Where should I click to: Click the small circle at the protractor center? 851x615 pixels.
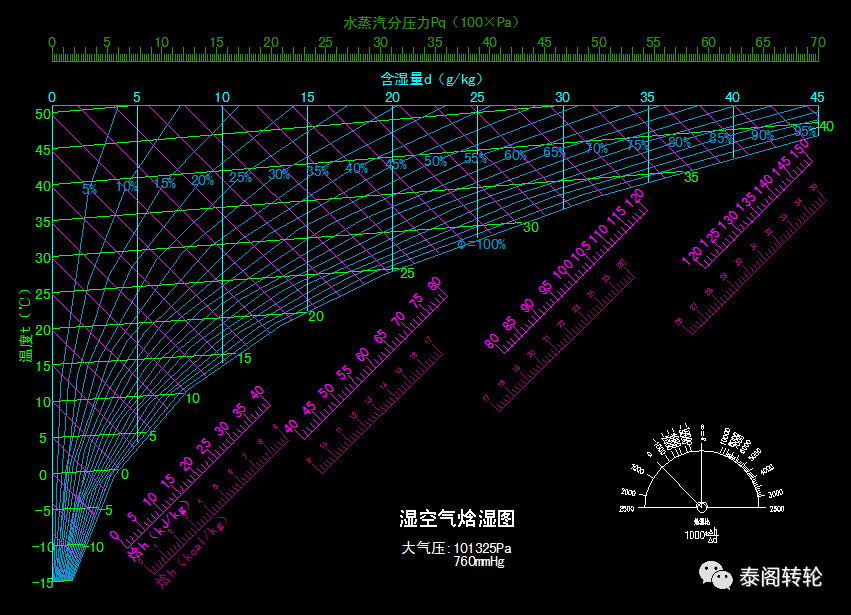click(702, 507)
